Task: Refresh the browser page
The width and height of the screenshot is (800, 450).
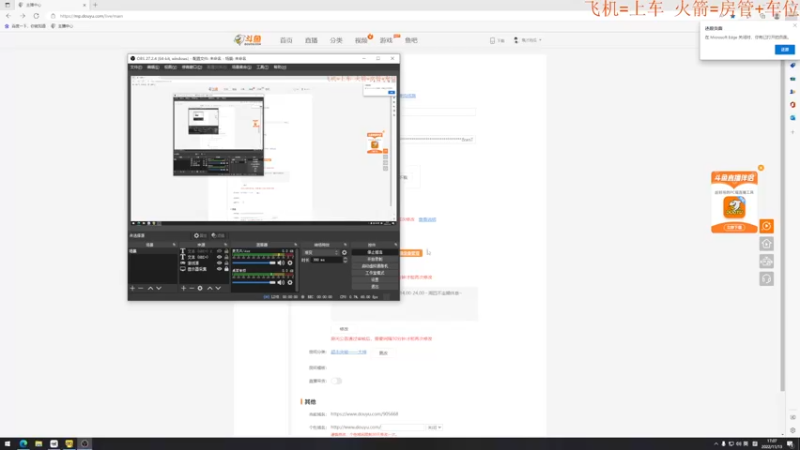Action: pos(36,16)
